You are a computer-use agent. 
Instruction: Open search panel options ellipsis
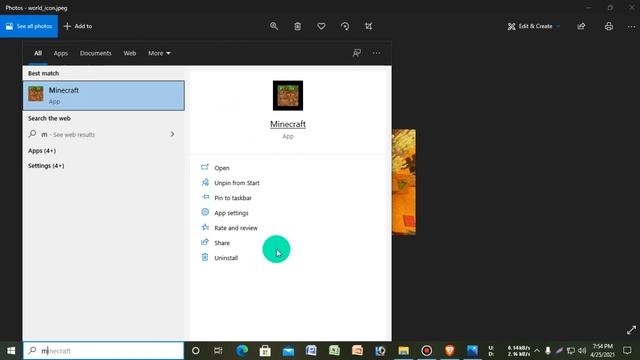coord(376,53)
